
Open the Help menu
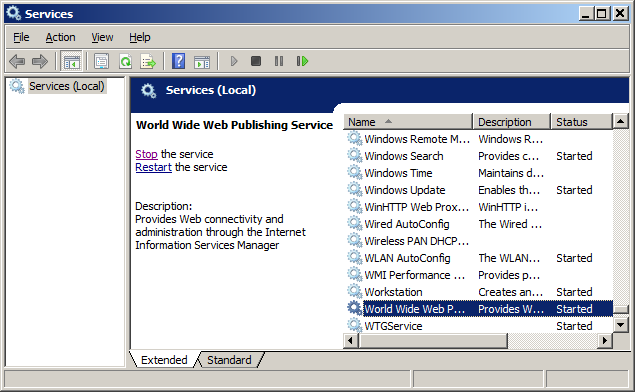pyautogui.click(x=140, y=37)
